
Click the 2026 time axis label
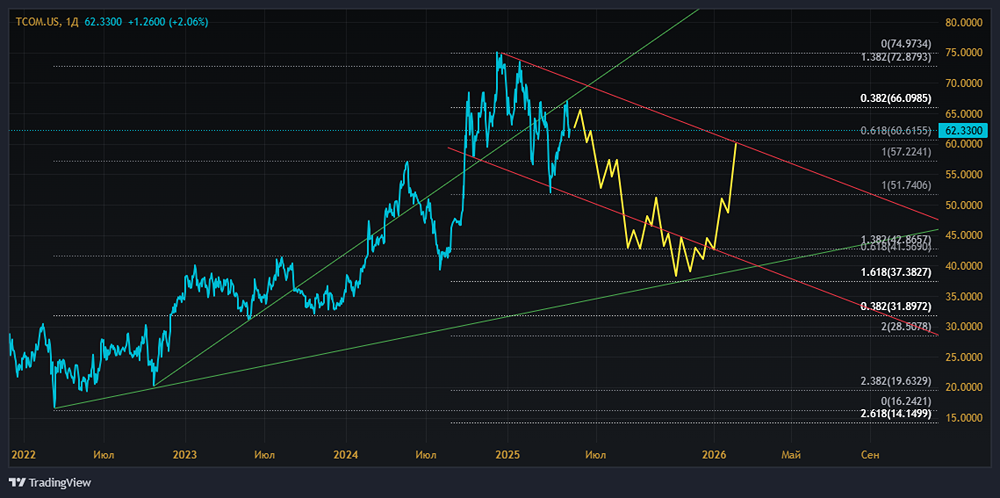714,455
